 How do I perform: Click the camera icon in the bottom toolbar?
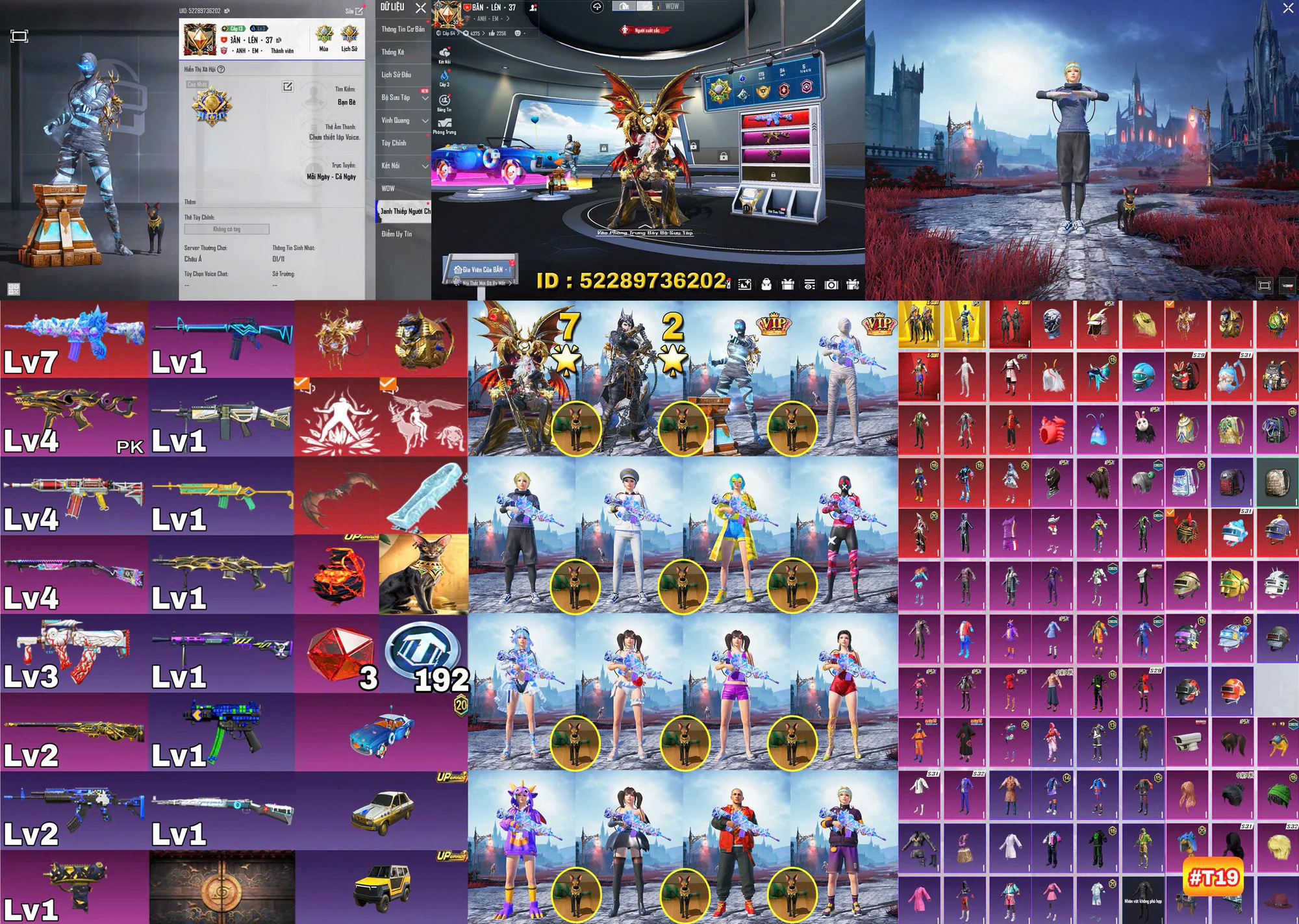point(831,284)
